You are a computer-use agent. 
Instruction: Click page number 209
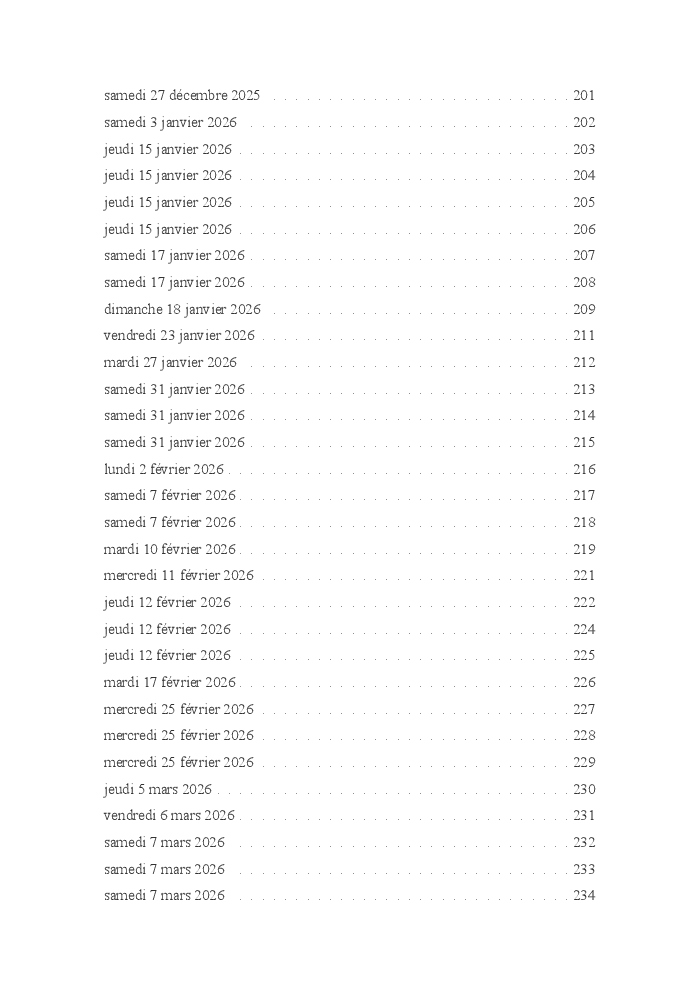point(584,309)
